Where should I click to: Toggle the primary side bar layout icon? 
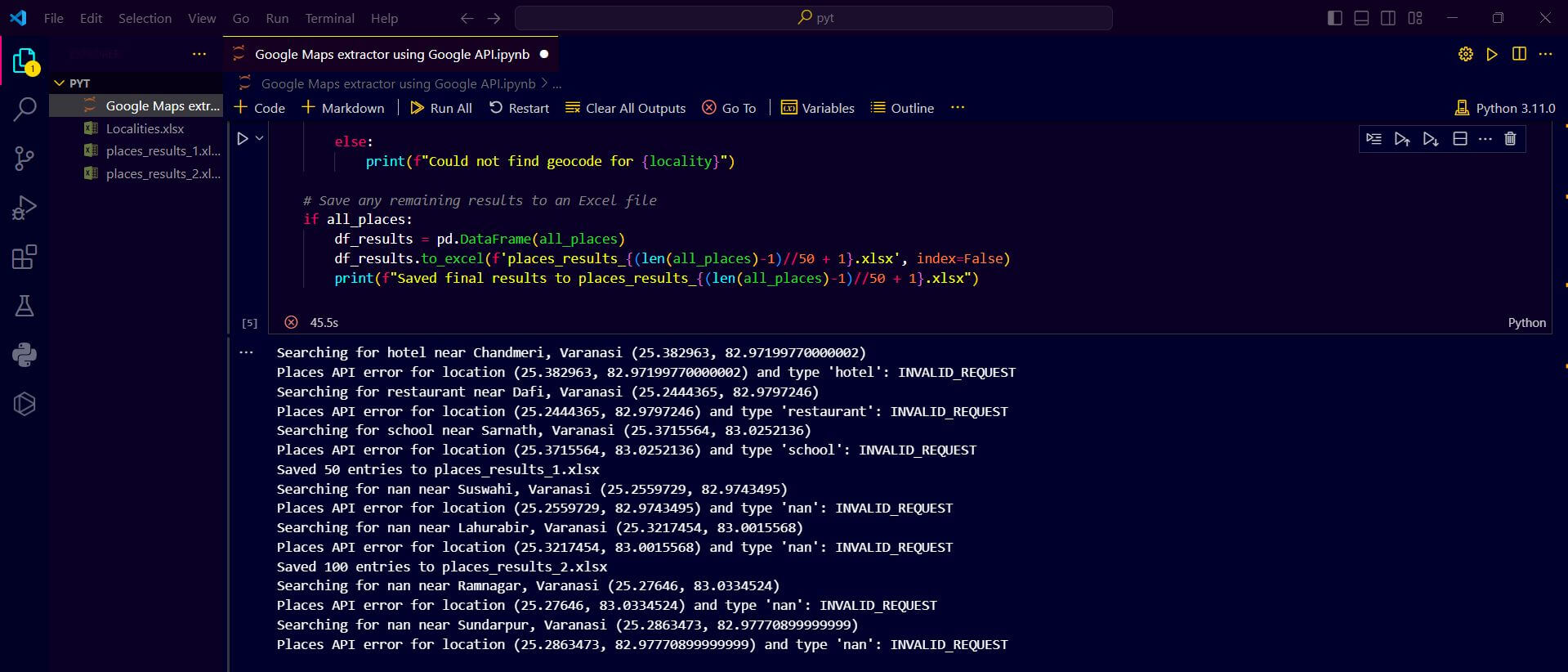point(1335,18)
